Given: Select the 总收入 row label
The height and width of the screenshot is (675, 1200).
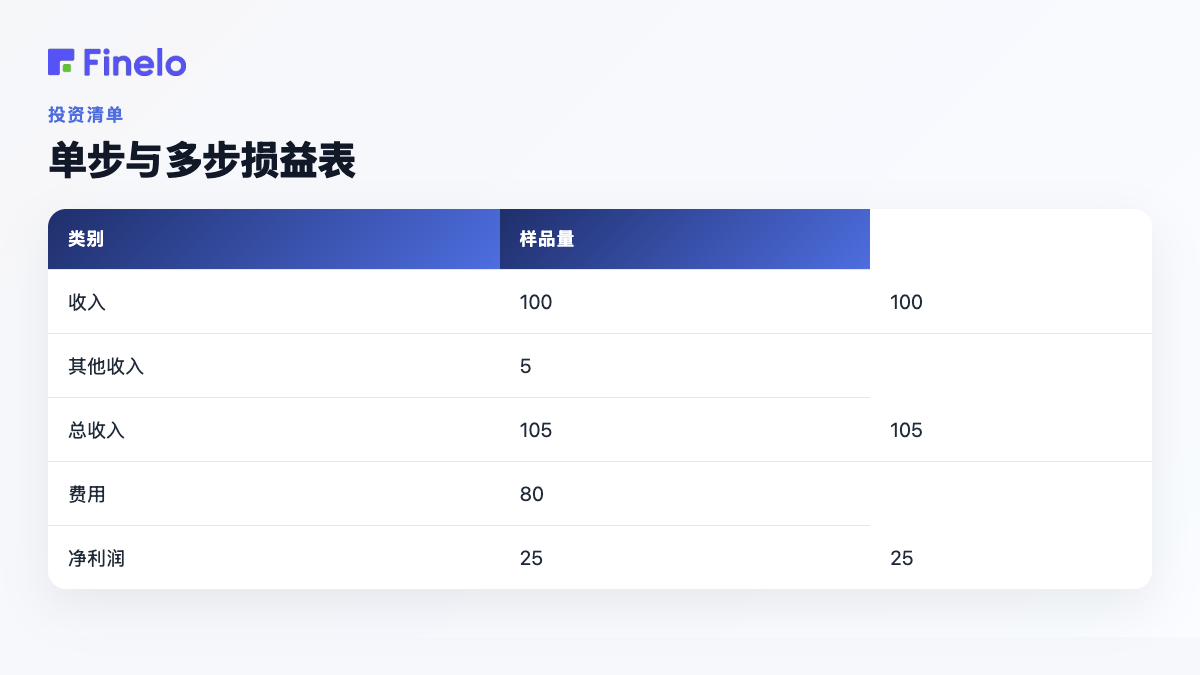Looking at the screenshot, I should 96,430.
